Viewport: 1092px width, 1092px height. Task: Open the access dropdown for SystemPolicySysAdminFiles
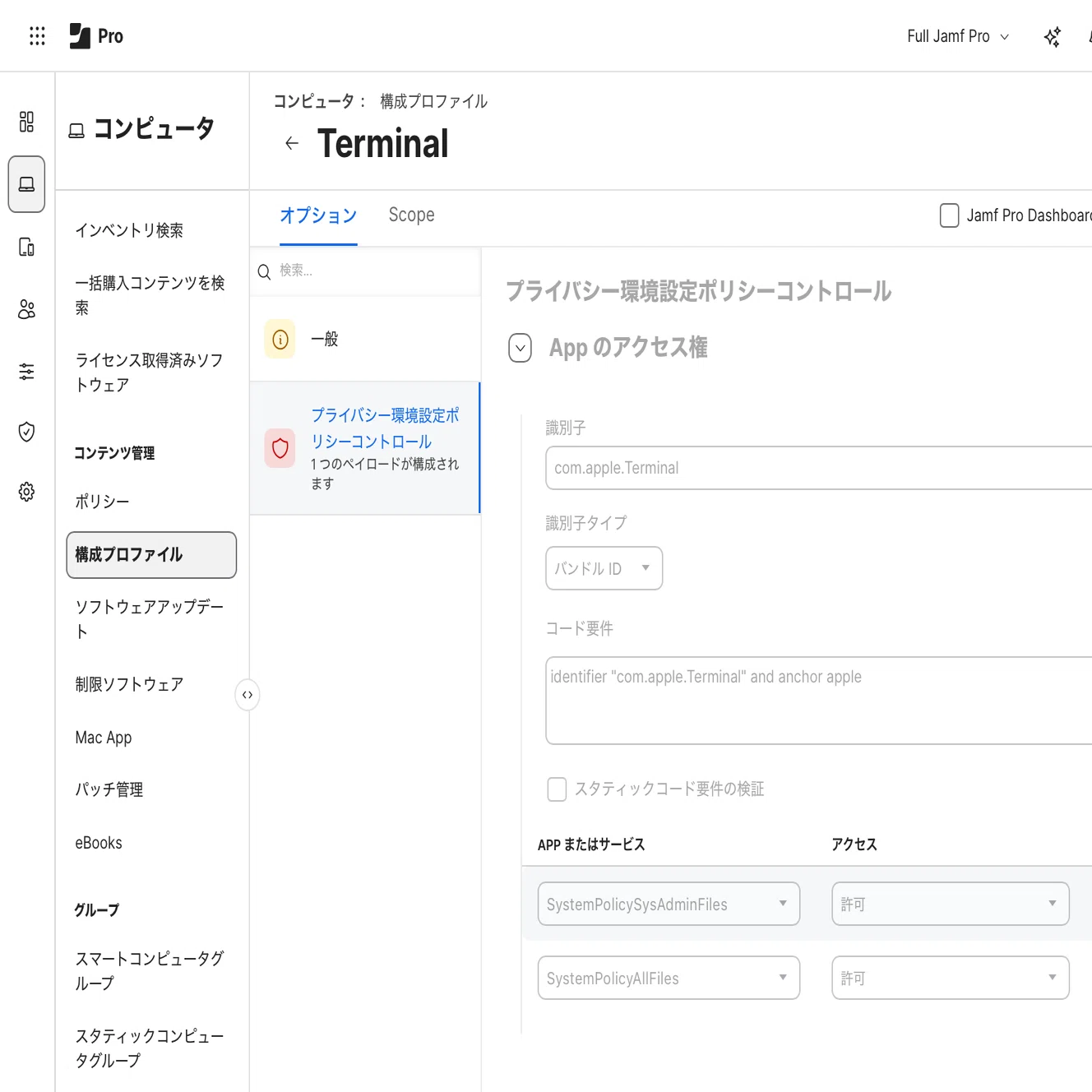click(951, 904)
